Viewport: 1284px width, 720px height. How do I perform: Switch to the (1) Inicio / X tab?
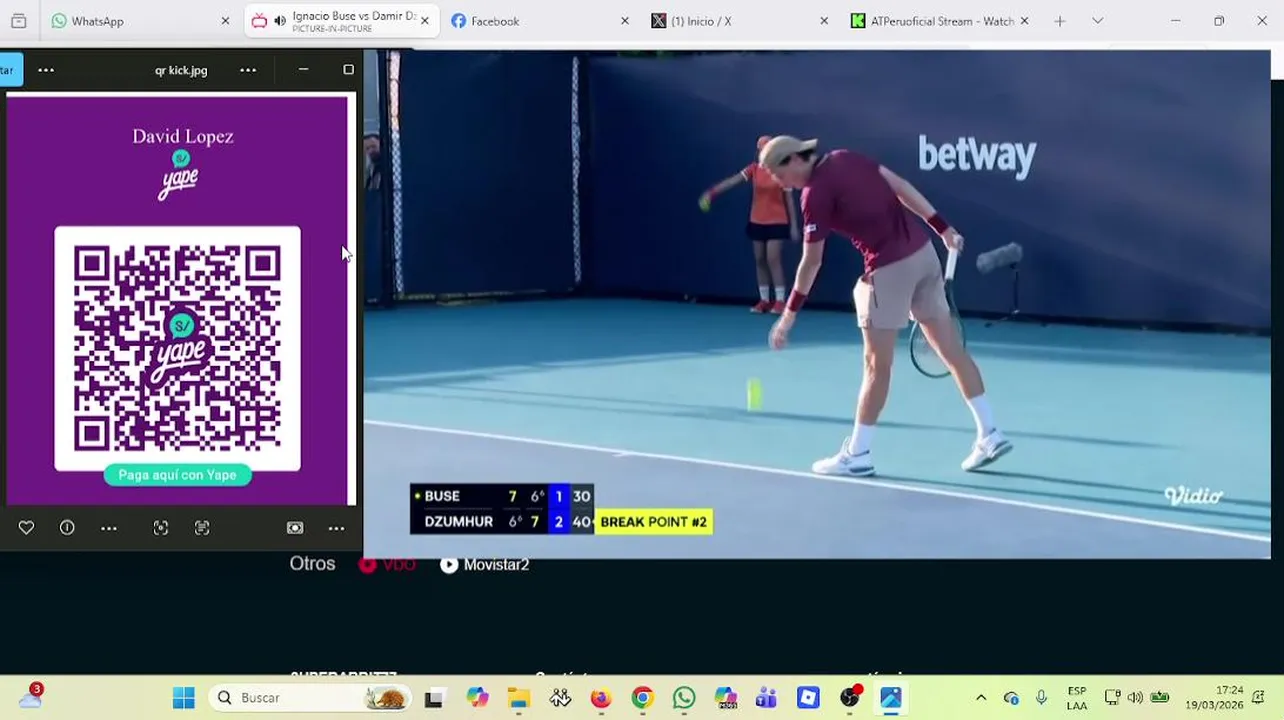point(740,21)
